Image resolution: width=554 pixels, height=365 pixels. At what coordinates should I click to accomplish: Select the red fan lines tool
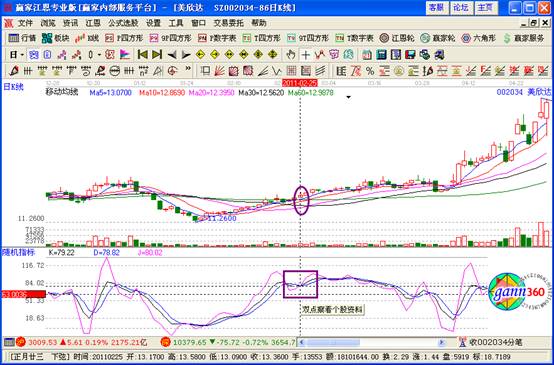219,71
